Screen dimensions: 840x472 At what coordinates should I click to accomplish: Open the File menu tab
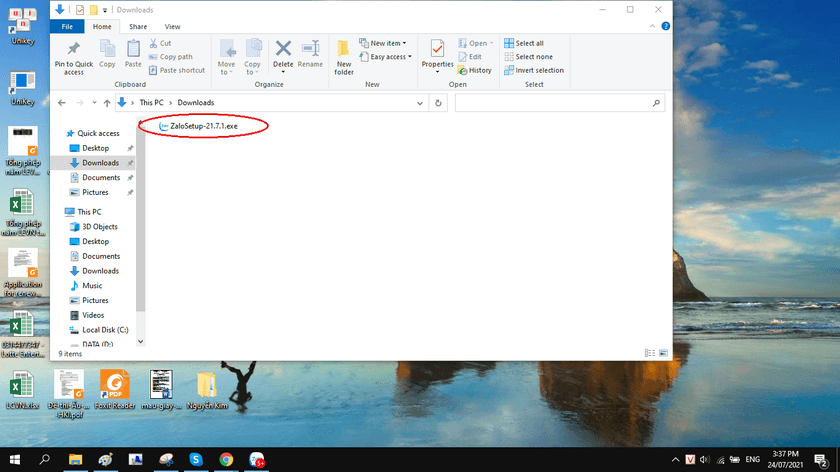(x=66, y=26)
